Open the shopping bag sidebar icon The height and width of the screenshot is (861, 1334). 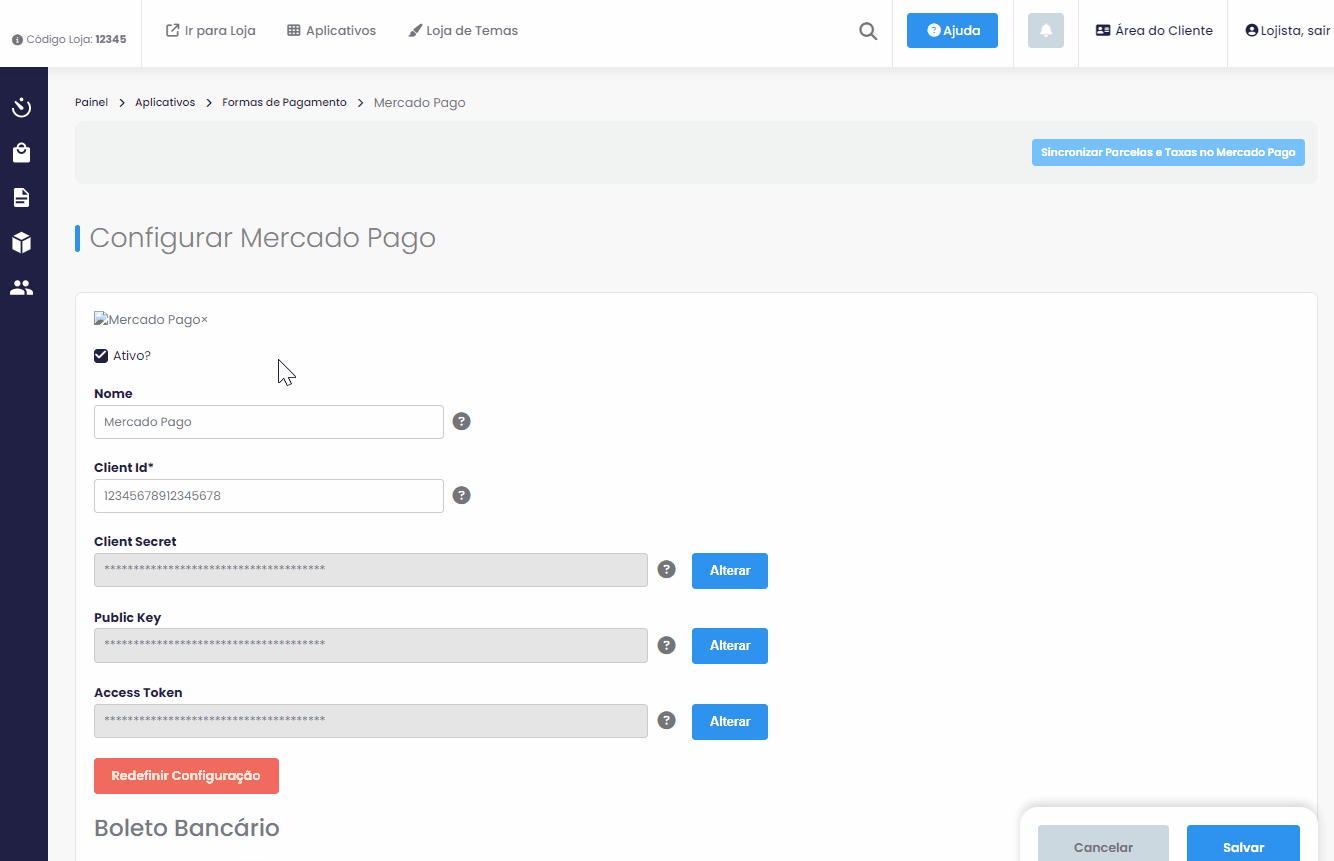(x=21, y=152)
